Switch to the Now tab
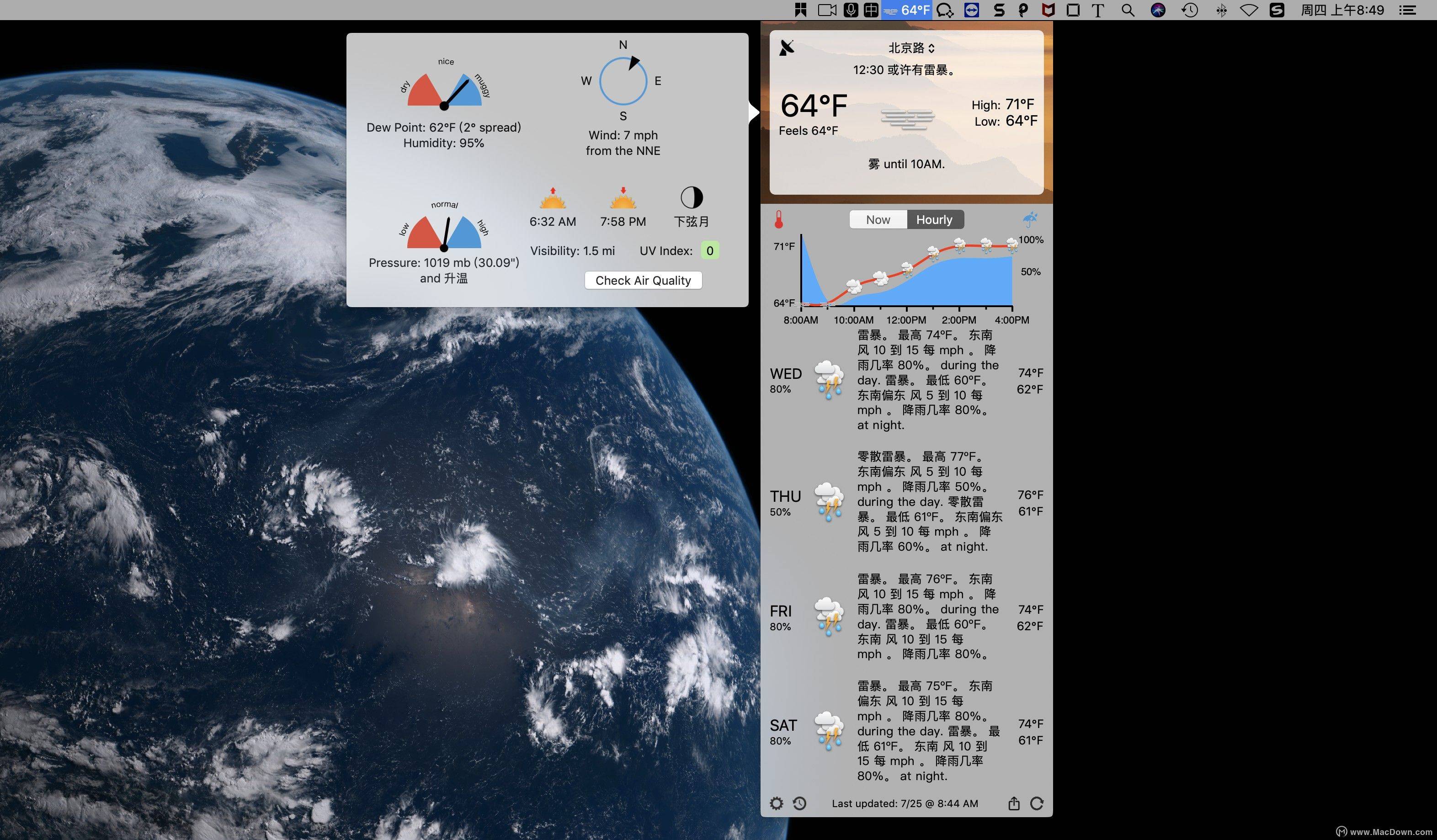The height and width of the screenshot is (840, 1437). 878,219
